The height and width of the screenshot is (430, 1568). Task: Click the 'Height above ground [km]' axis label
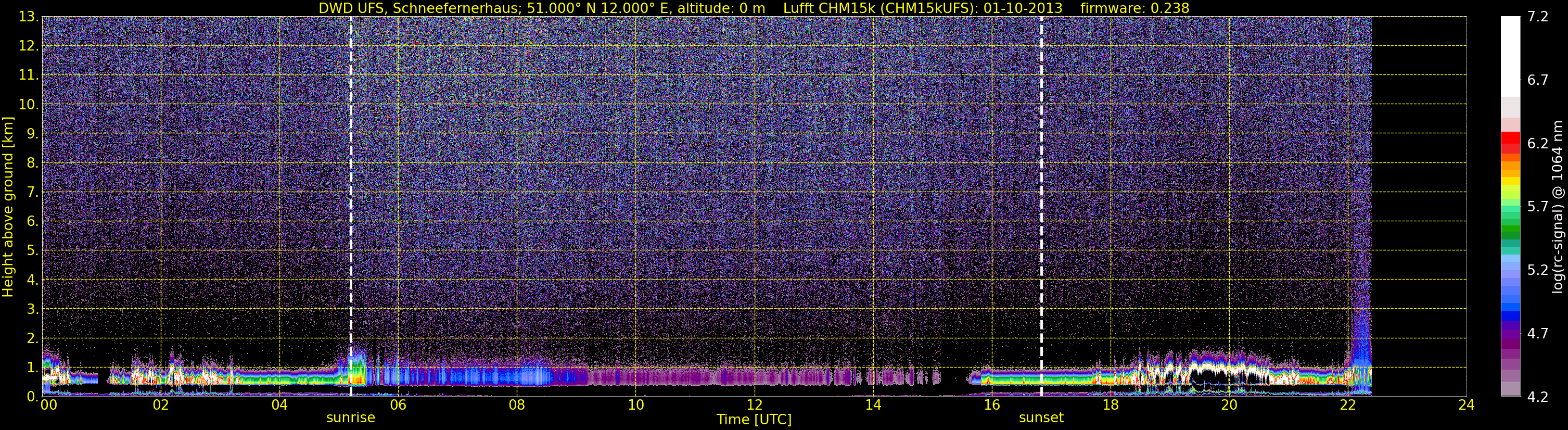pos(8,207)
